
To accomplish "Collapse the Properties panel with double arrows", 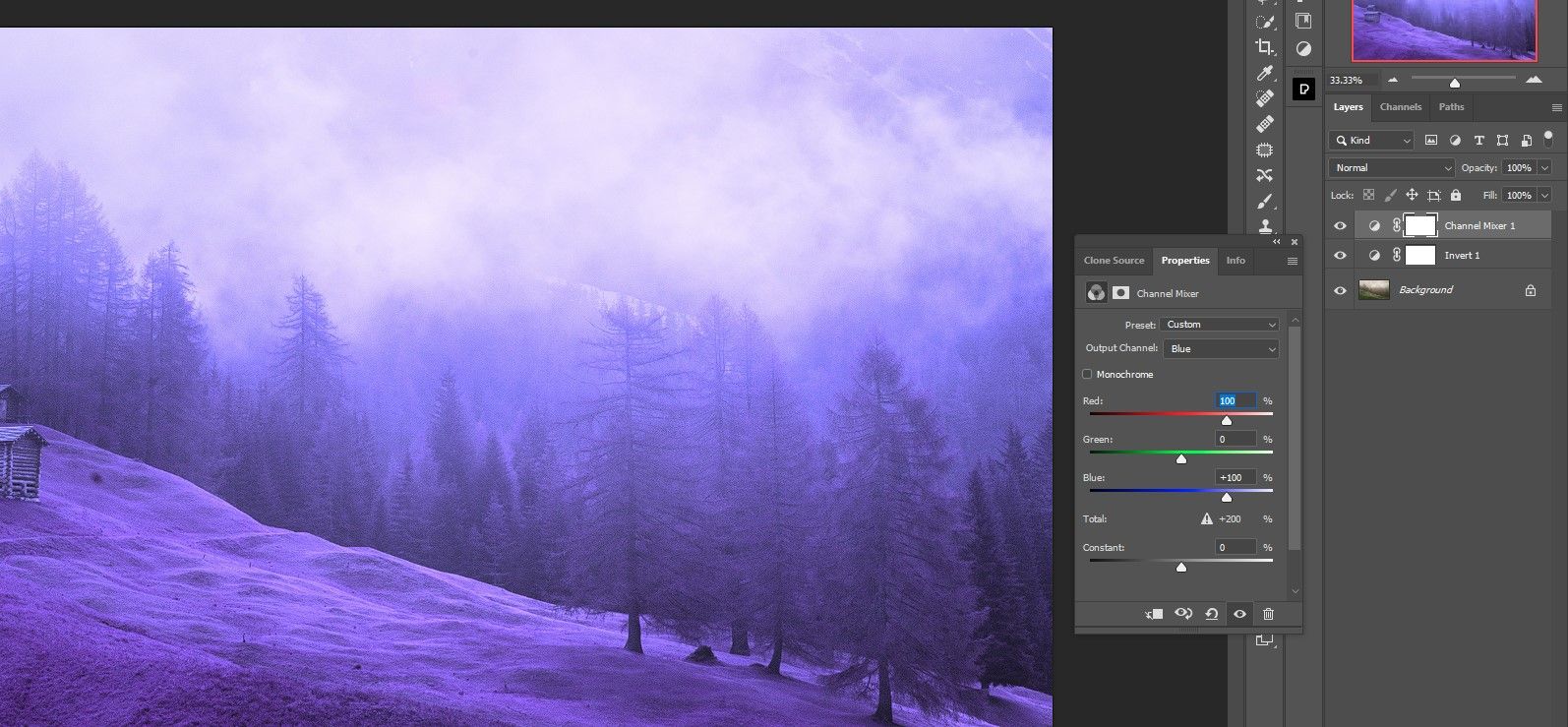I will coord(1277,241).
